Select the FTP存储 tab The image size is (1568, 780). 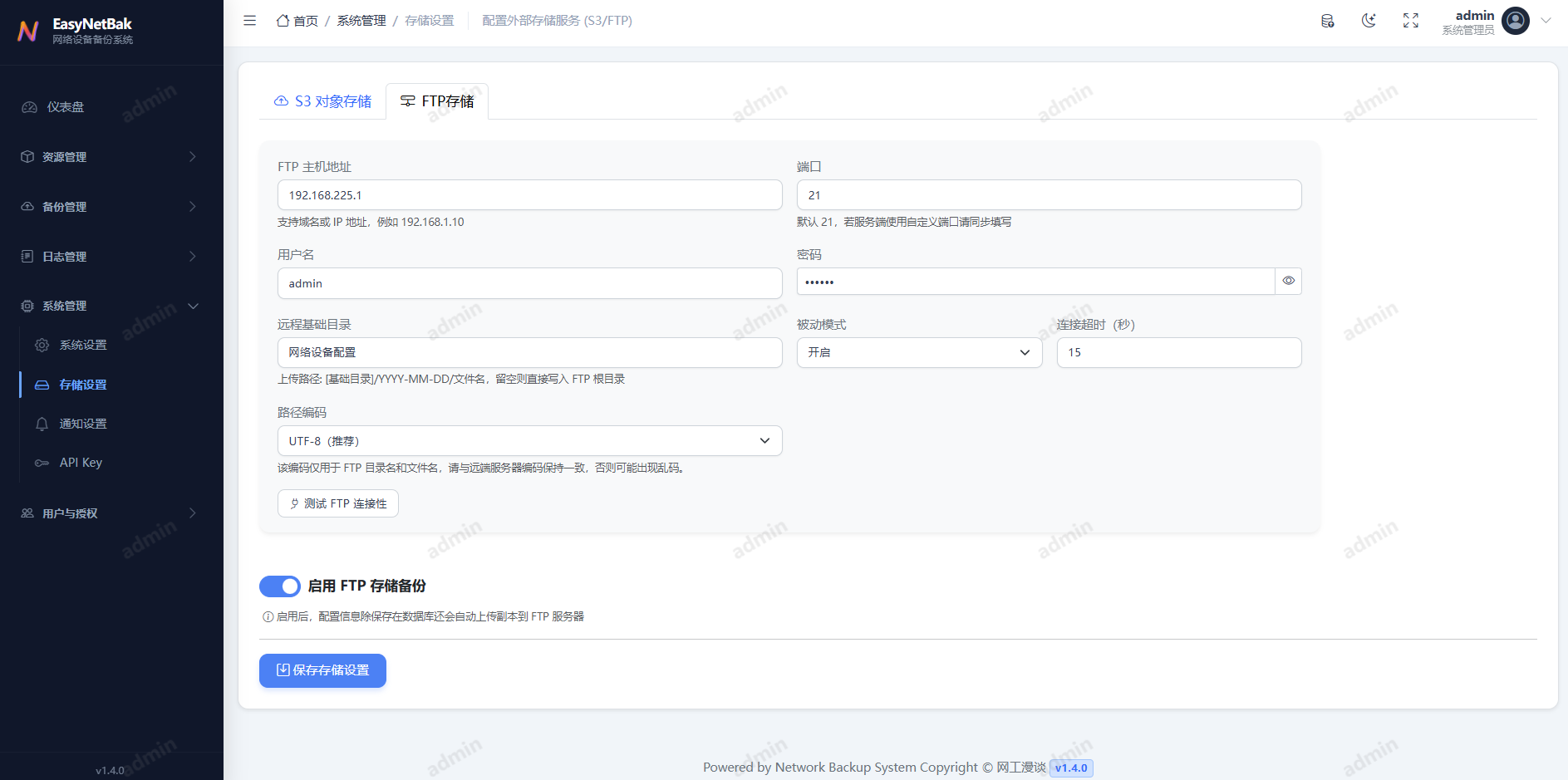tap(437, 101)
